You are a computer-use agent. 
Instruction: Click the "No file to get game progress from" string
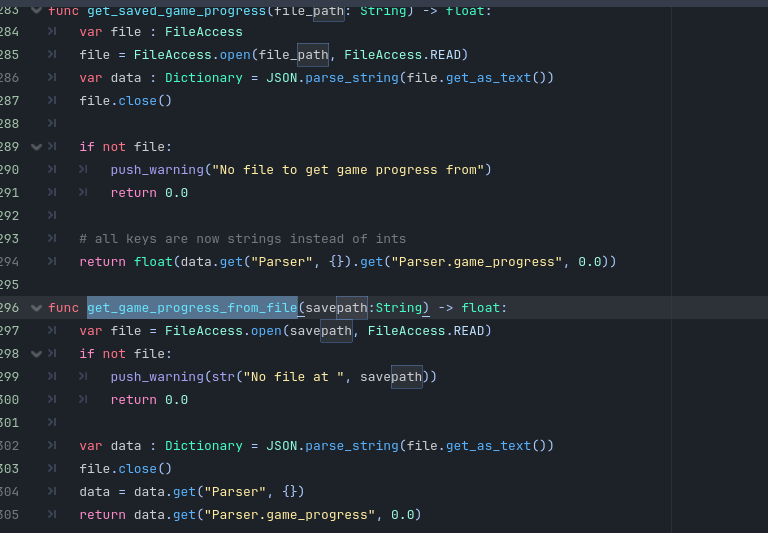[348, 170]
